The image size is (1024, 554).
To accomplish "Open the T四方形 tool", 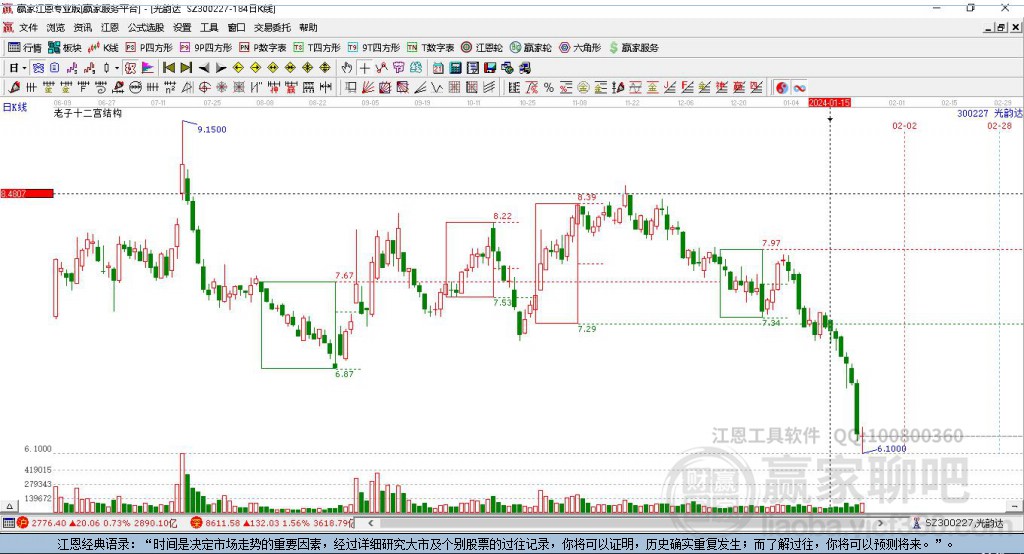I will coord(317,48).
